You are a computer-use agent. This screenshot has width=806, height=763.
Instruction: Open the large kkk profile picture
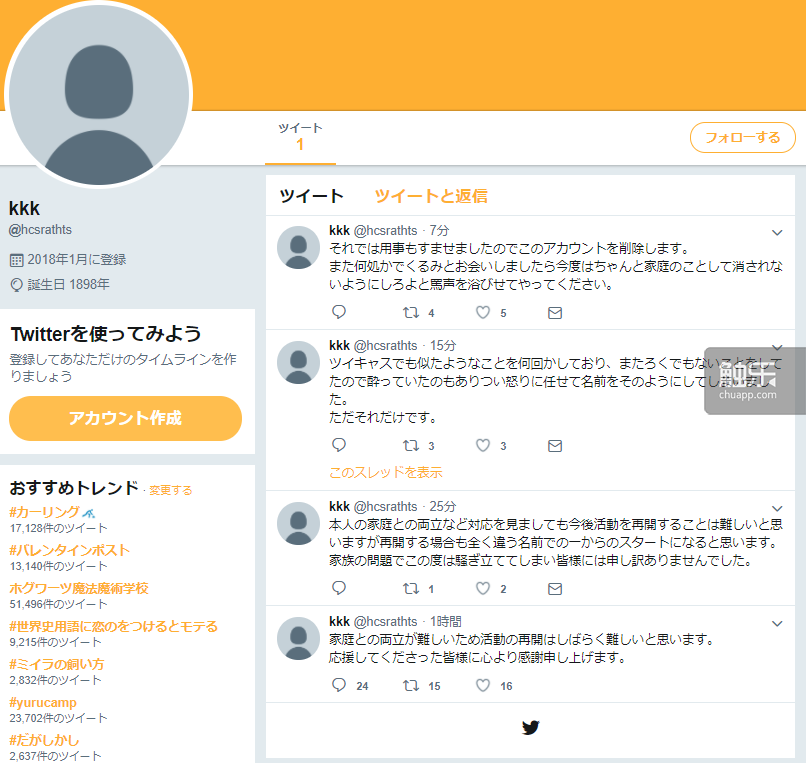tap(99, 94)
